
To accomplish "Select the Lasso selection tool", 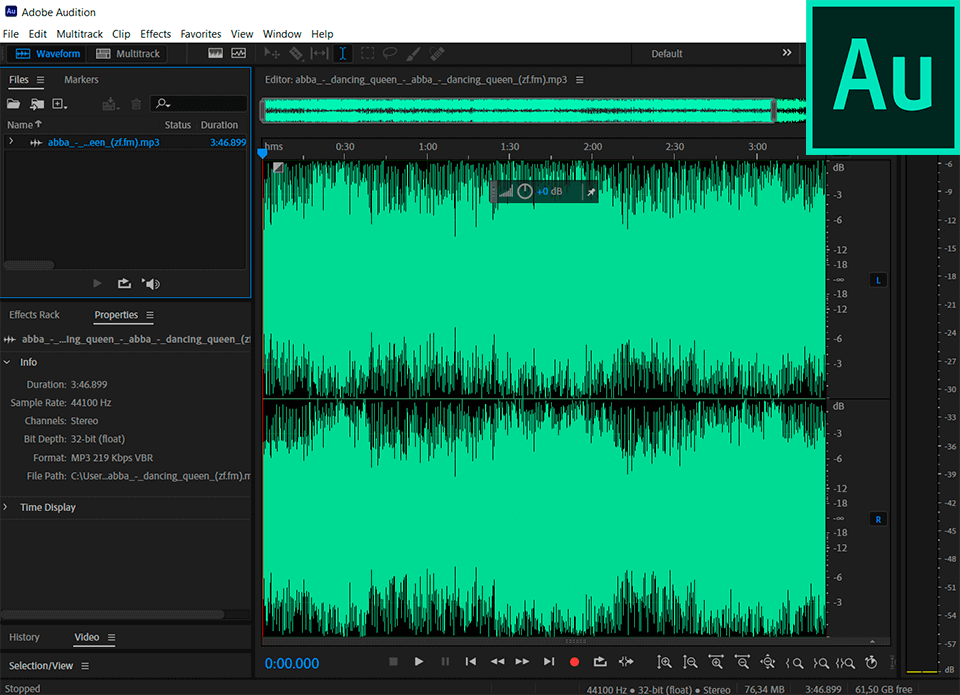I will tap(390, 54).
